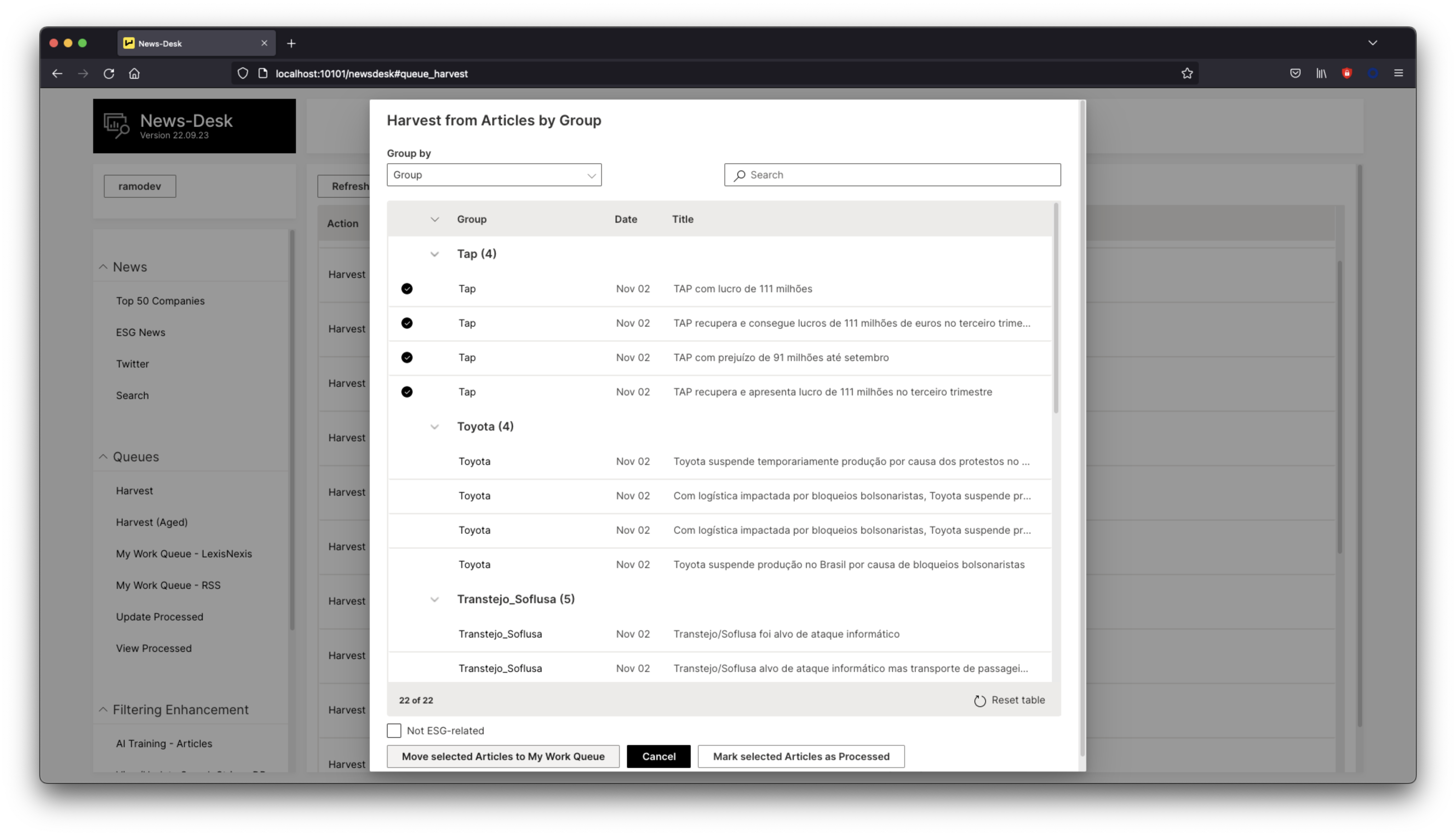Bookmark the page via the star icon
Image resolution: width=1456 pixels, height=836 pixels.
(x=1187, y=73)
